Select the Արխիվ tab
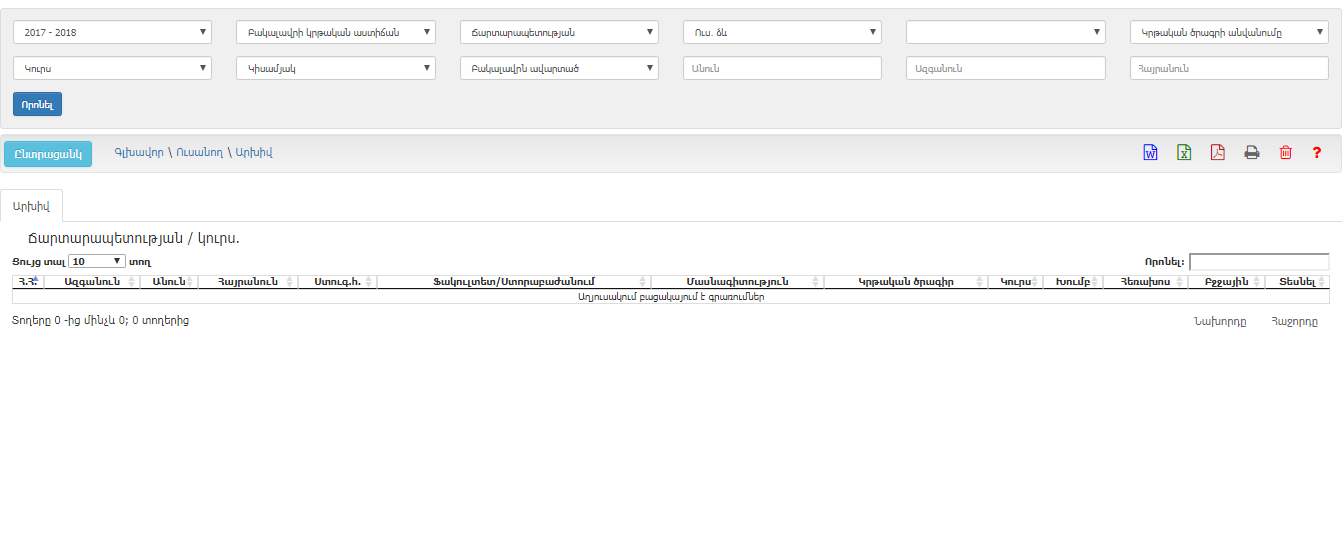The image size is (1344, 534). pos(31,206)
